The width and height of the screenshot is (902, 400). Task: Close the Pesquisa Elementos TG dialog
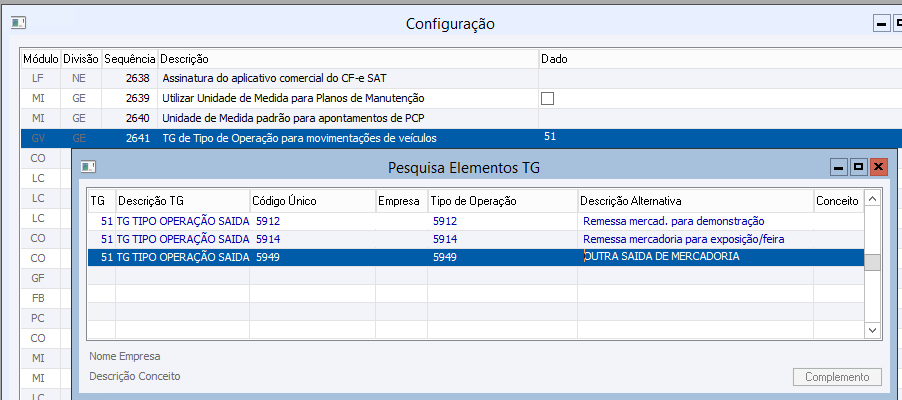[878, 167]
